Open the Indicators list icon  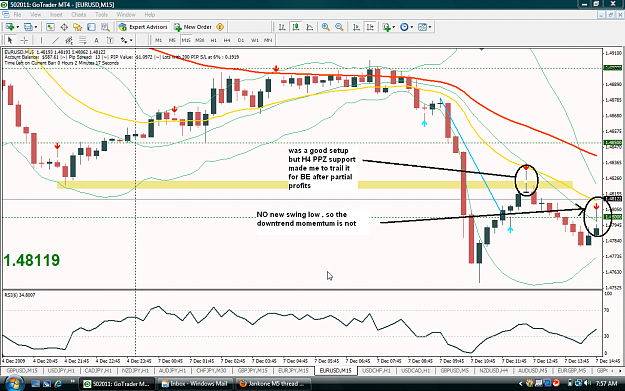386,27
